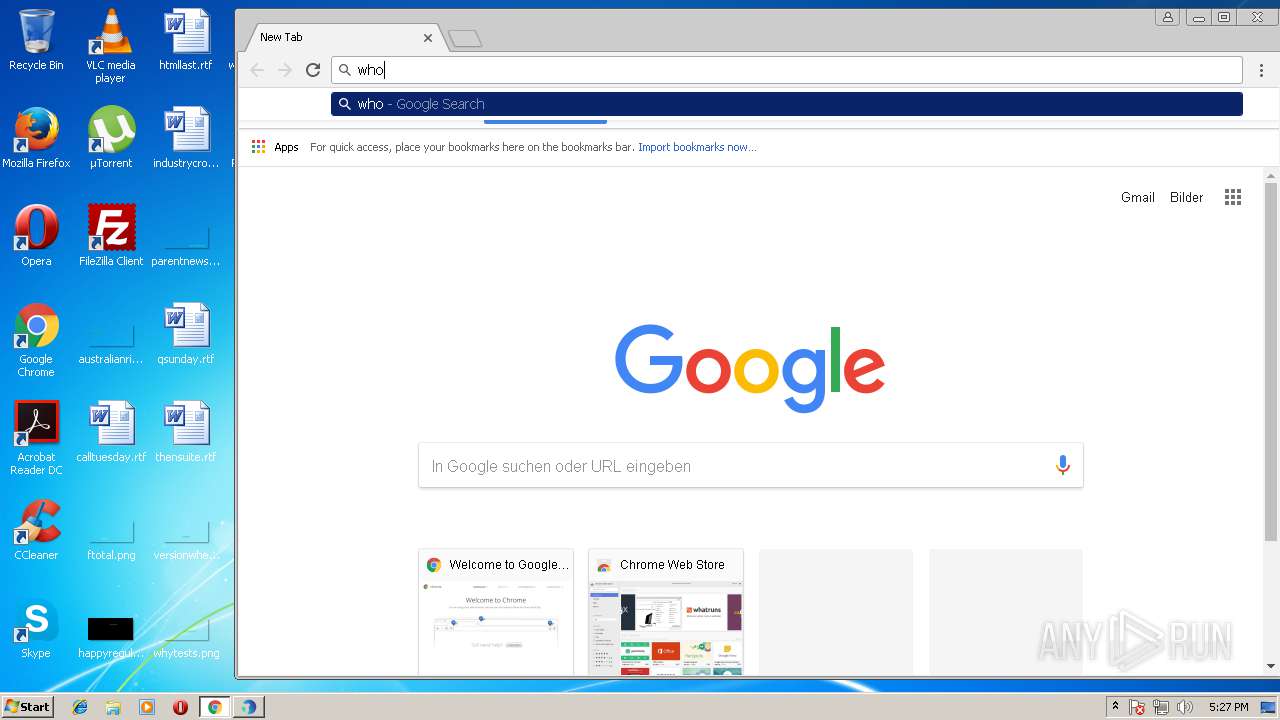
Task: Click the Google logo
Action: [750, 367]
